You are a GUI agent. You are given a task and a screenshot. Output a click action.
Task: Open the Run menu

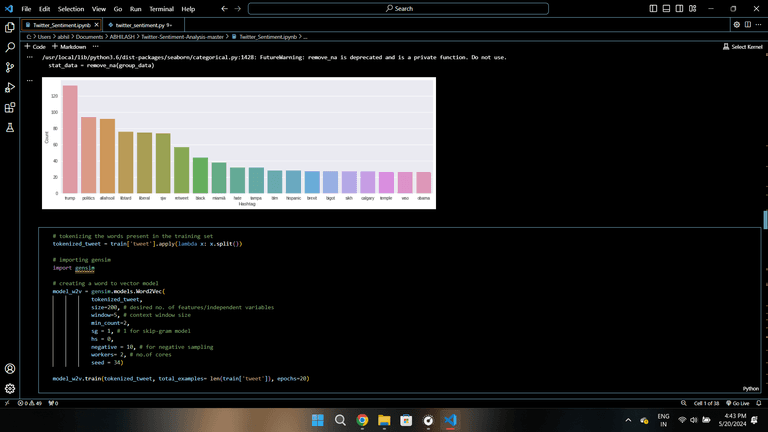136,9
